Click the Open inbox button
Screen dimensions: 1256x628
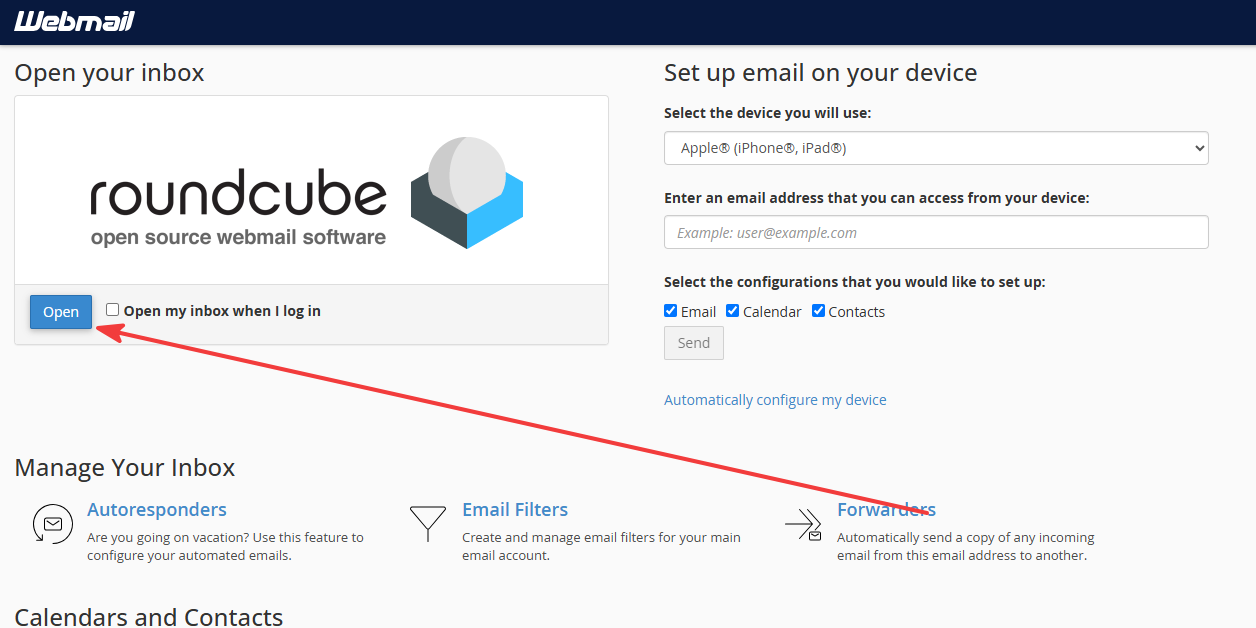coord(61,312)
